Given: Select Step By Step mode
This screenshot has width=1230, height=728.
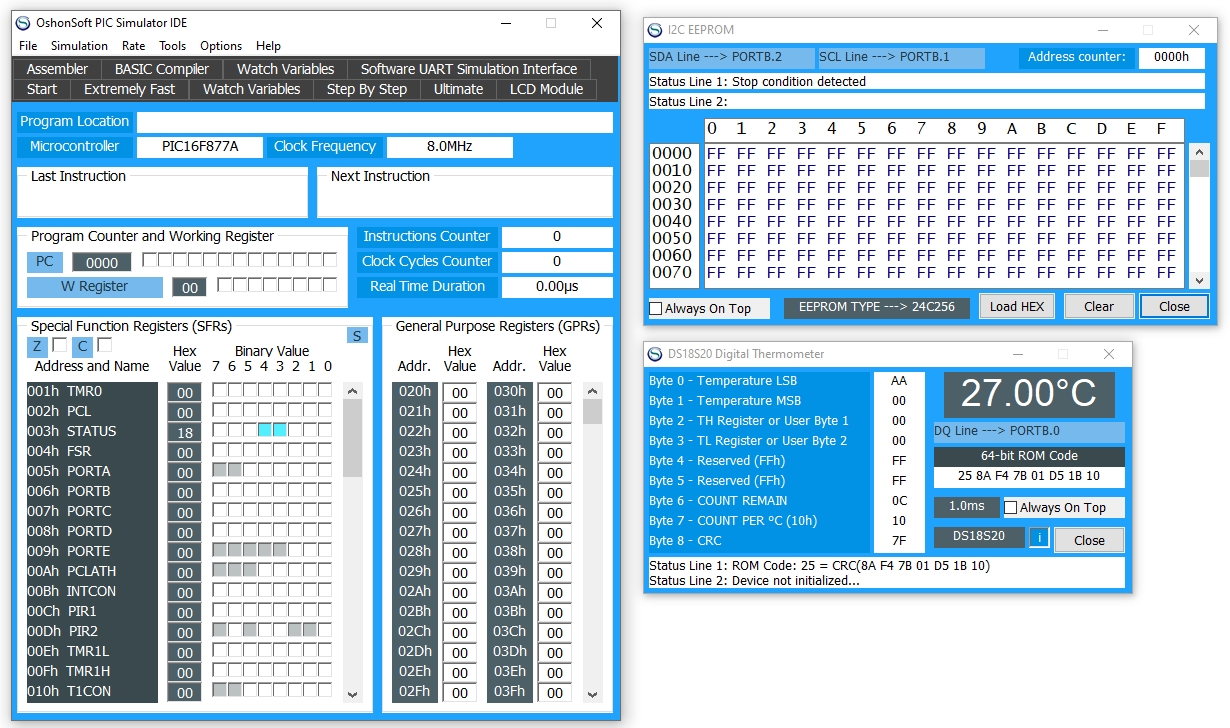Looking at the screenshot, I should pos(367,89).
